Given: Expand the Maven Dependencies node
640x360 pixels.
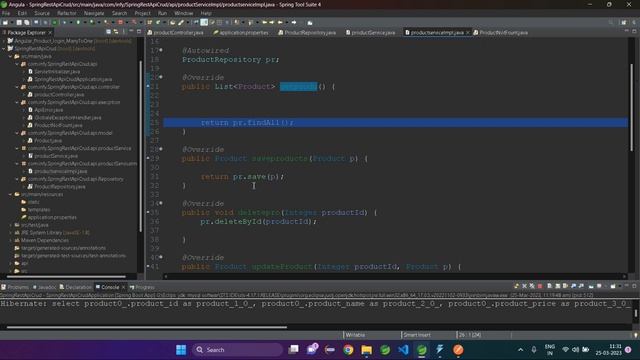Looking at the screenshot, I should tap(11, 240).
